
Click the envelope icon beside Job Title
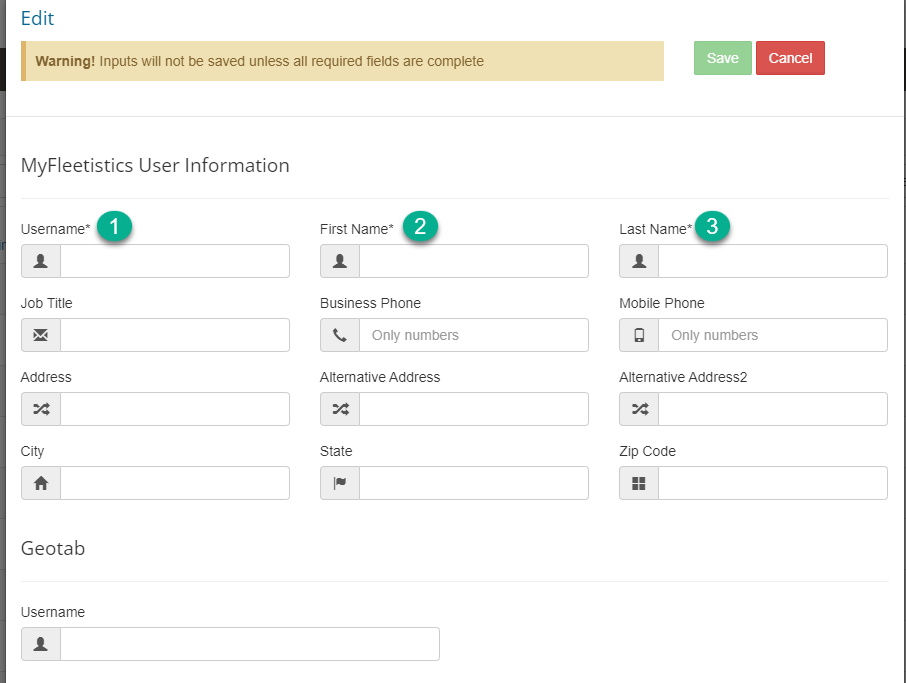(41, 335)
